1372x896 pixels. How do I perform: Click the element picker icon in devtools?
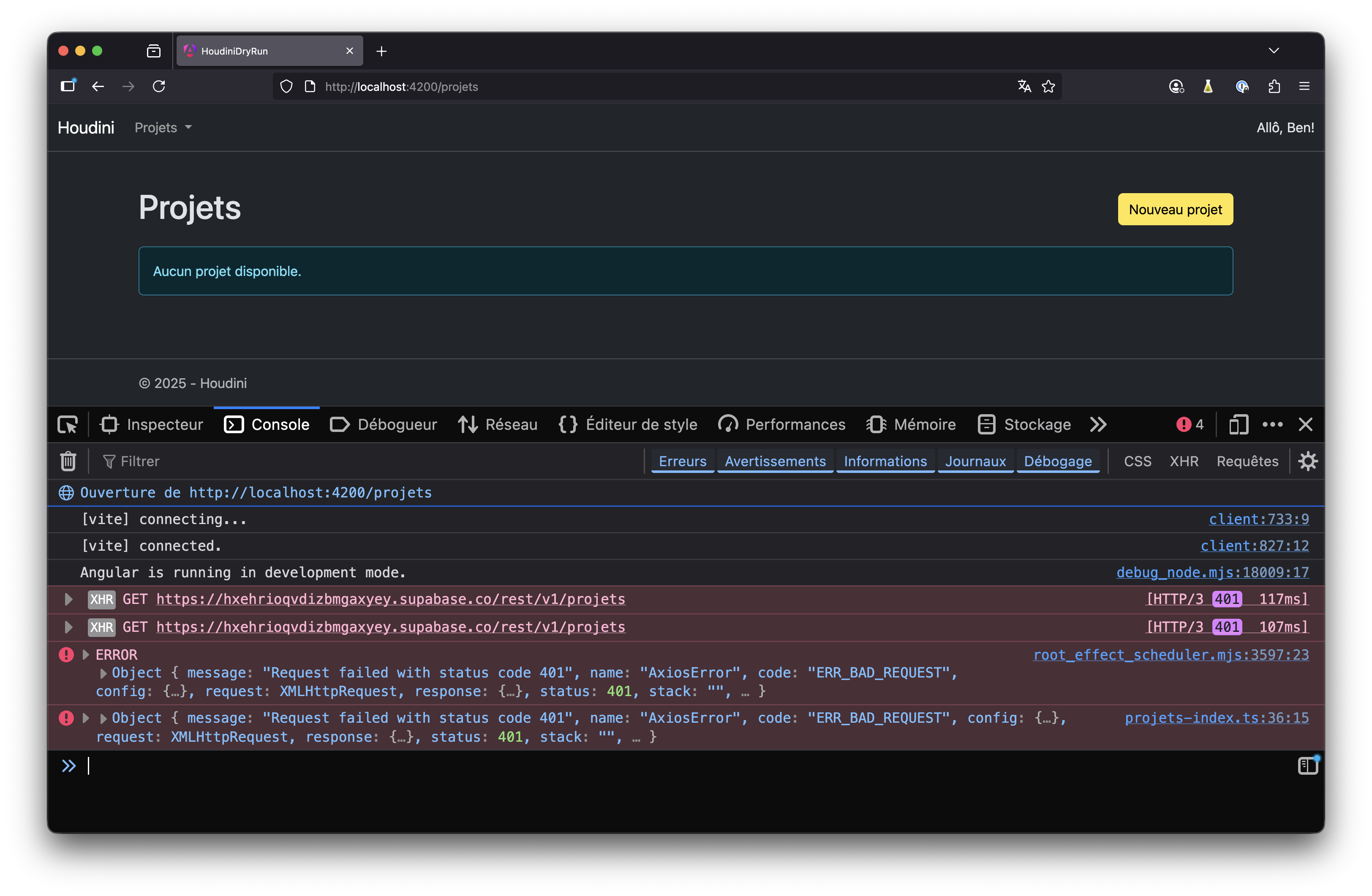coord(68,425)
